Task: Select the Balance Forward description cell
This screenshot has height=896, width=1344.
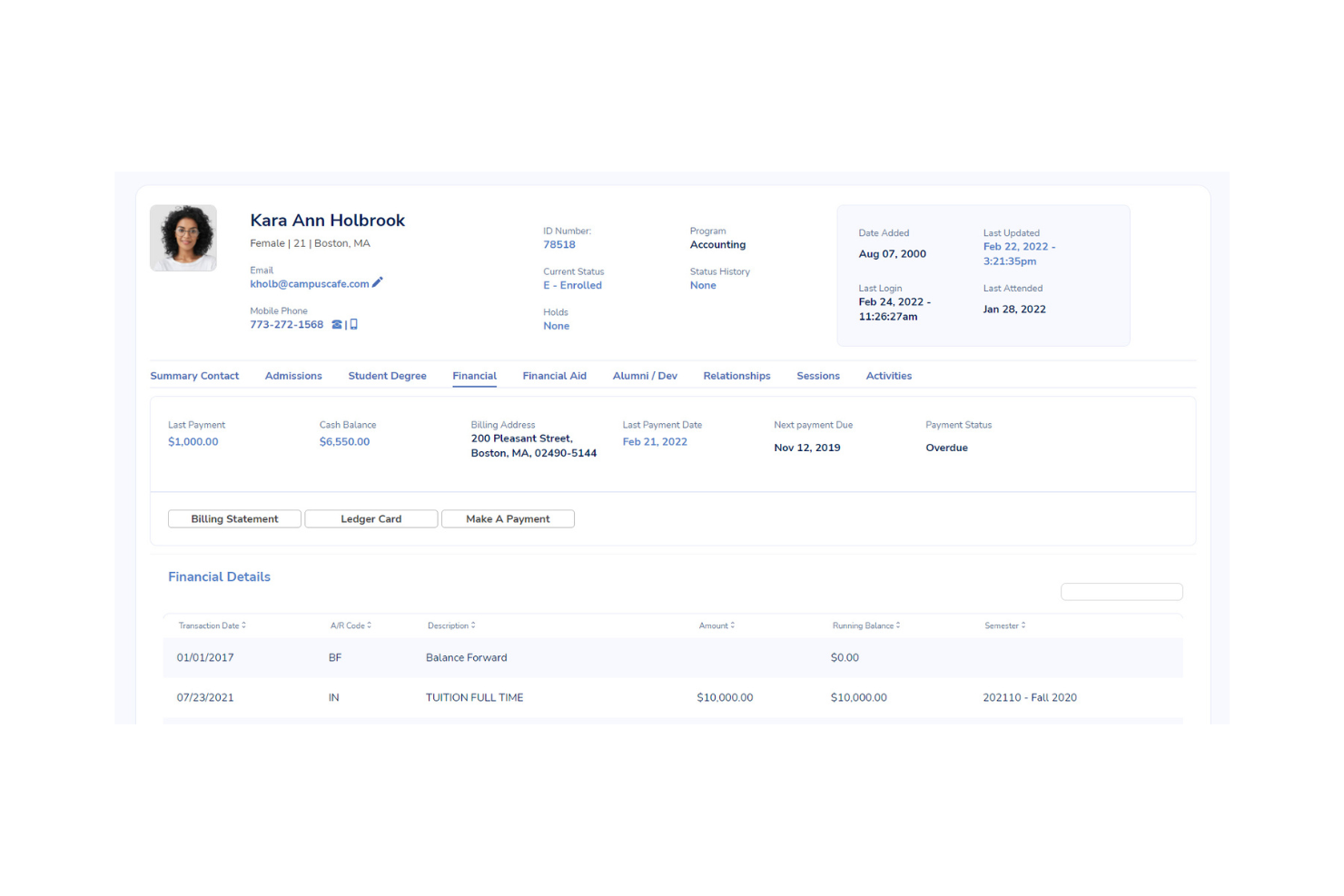Action: click(x=467, y=658)
